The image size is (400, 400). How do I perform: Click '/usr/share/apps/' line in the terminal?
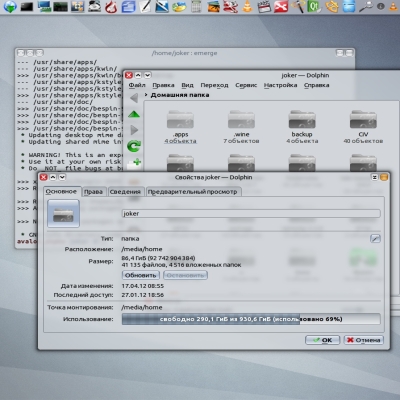57,62
